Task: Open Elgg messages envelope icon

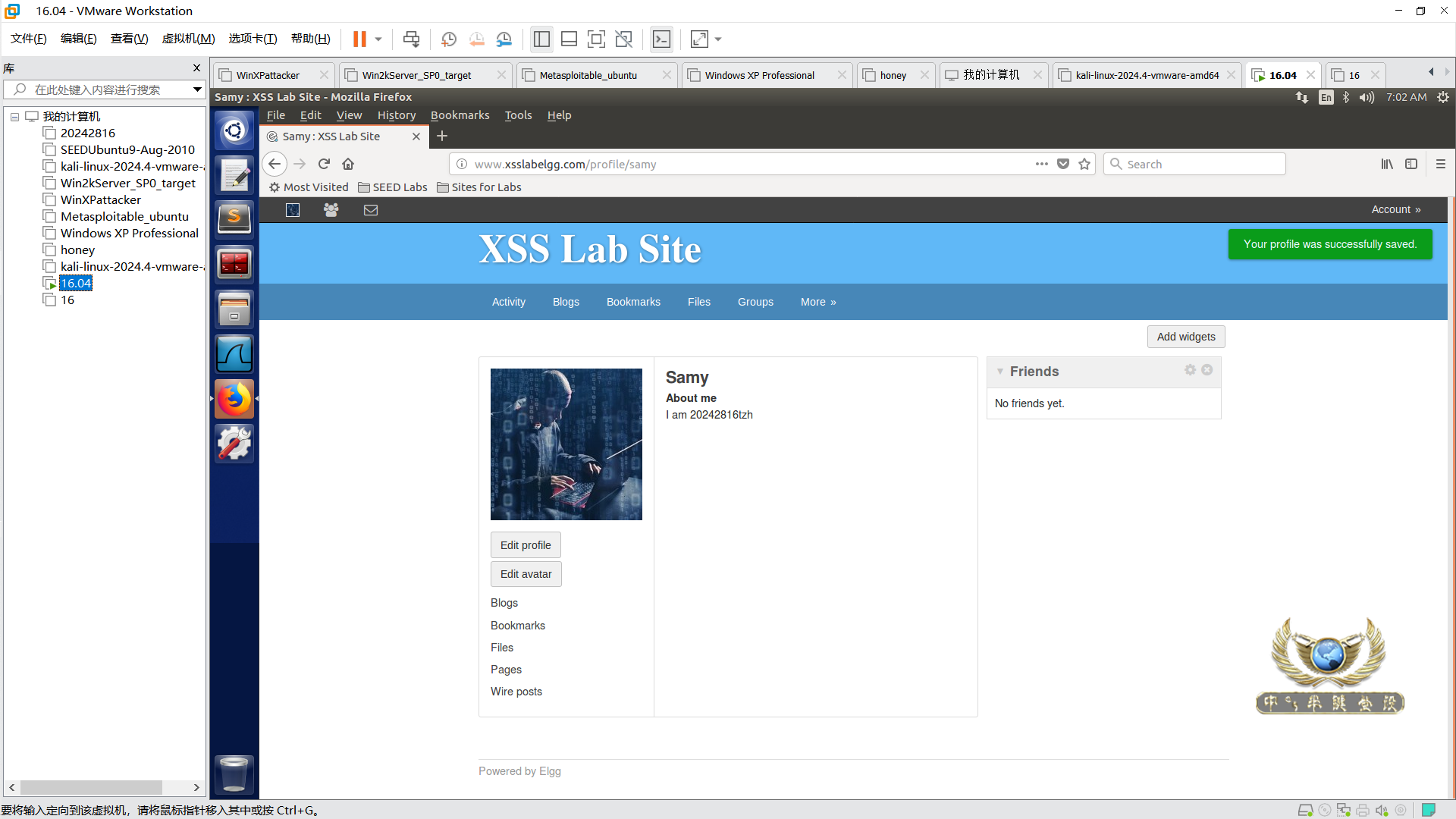Action: (x=371, y=210)
